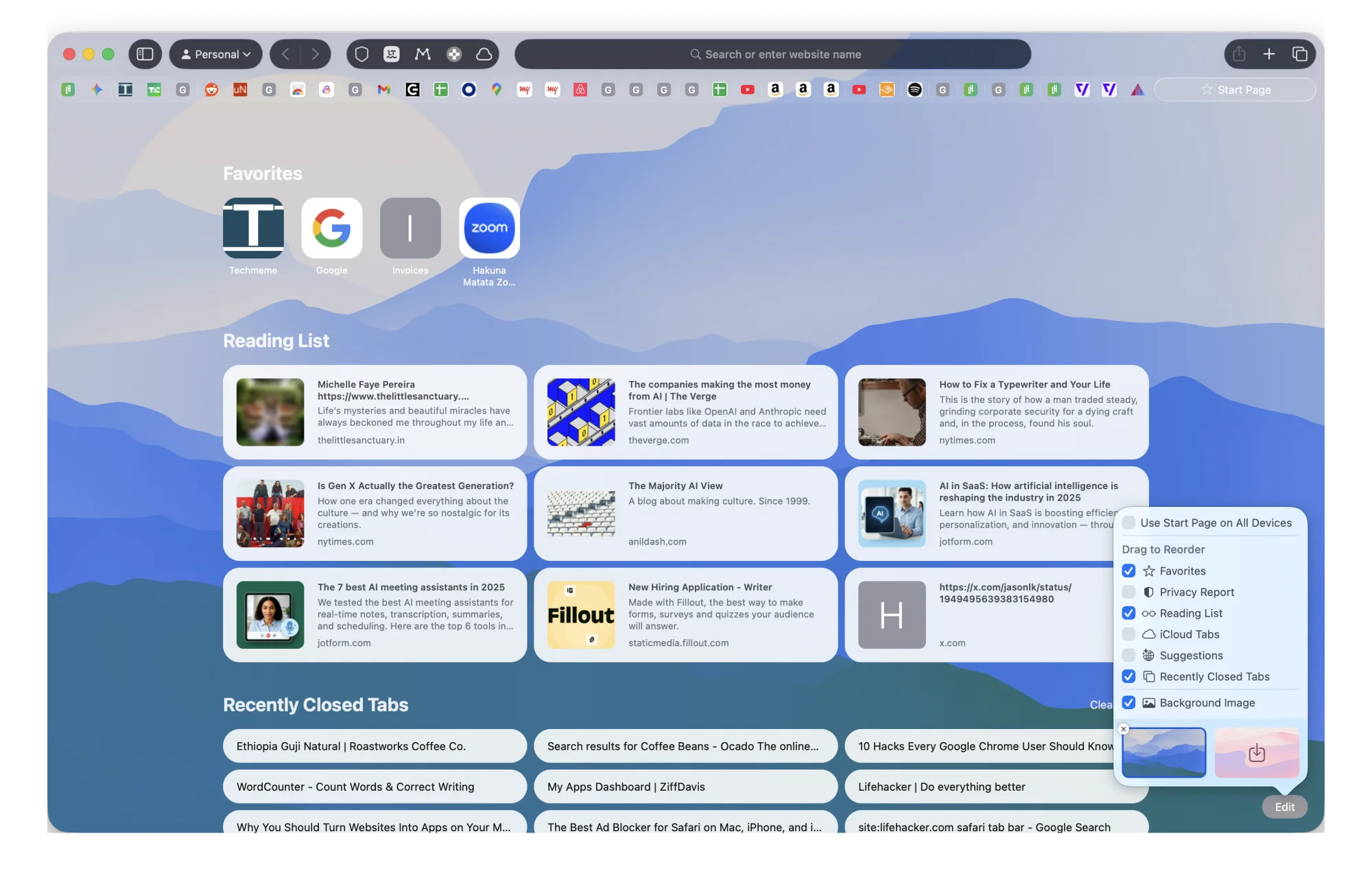Open the Personal profile dropdown
The image size is (1372, 895).
click(215, 53)
